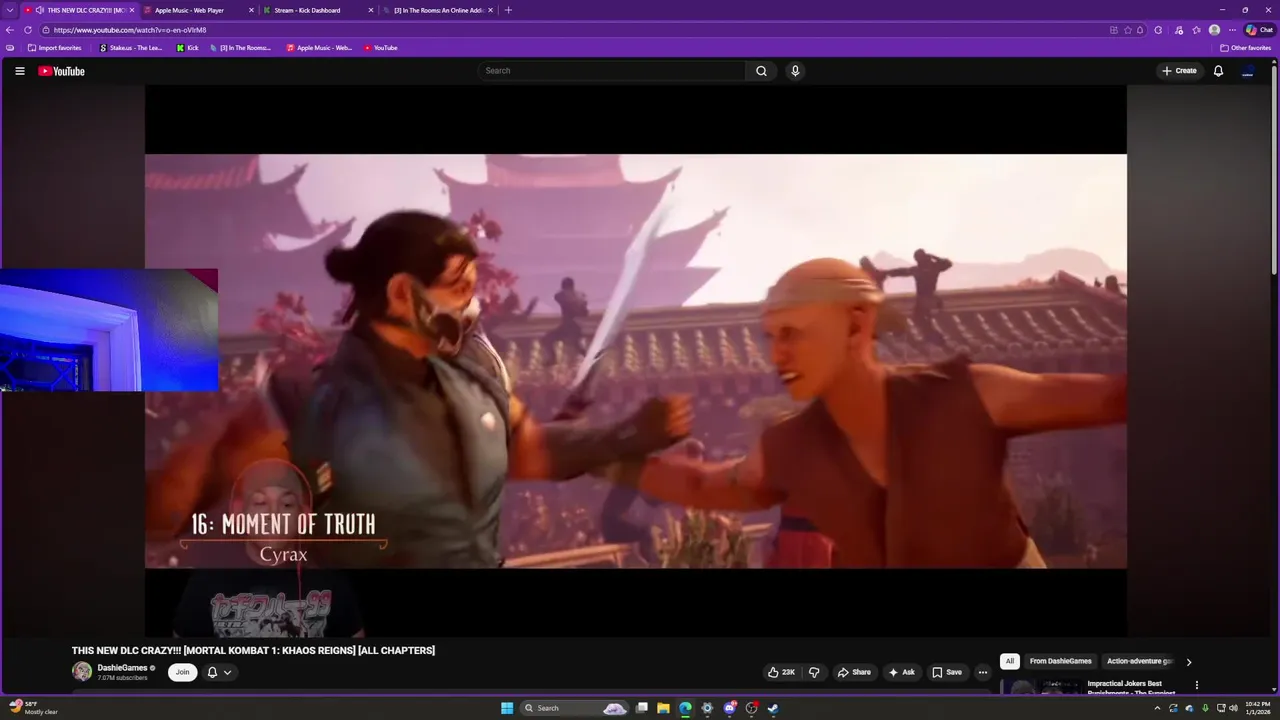Open the taskbar clock and date

1257,708
